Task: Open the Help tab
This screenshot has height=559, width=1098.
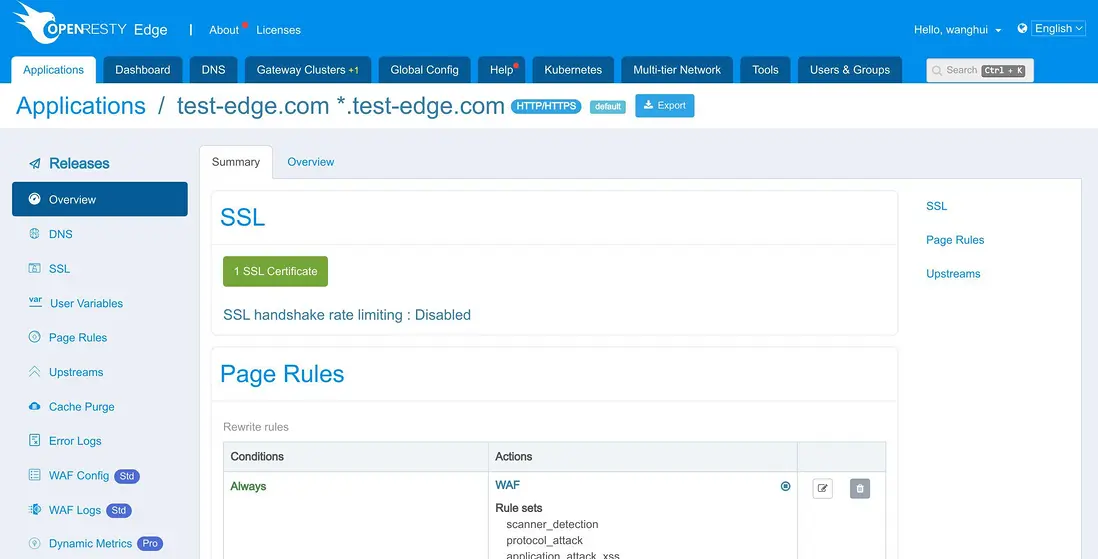Action: [x=501, y=70]
